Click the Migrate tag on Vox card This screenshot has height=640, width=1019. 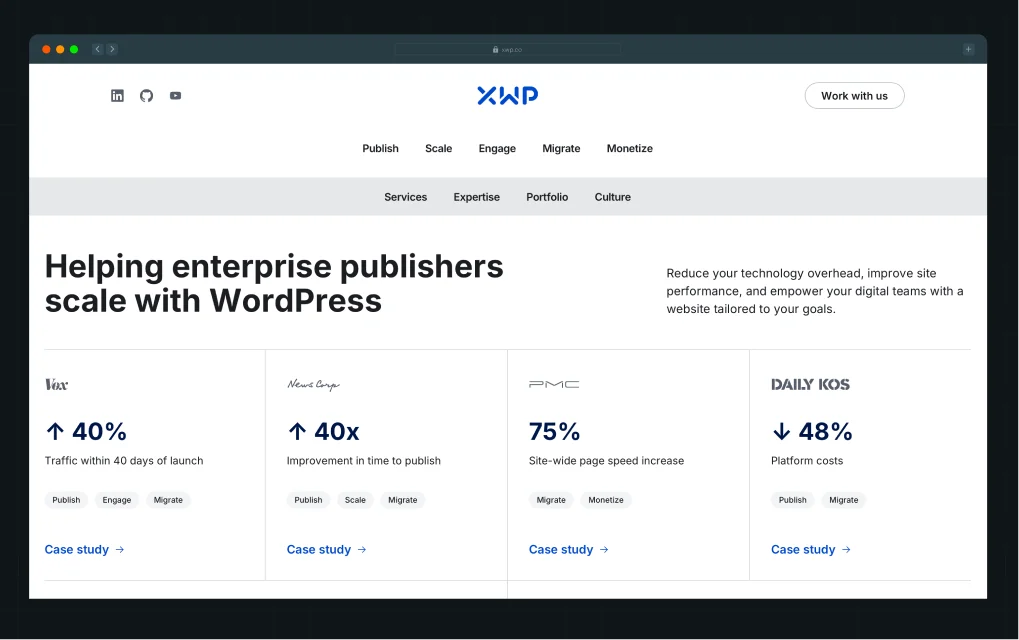pos(168,500)
